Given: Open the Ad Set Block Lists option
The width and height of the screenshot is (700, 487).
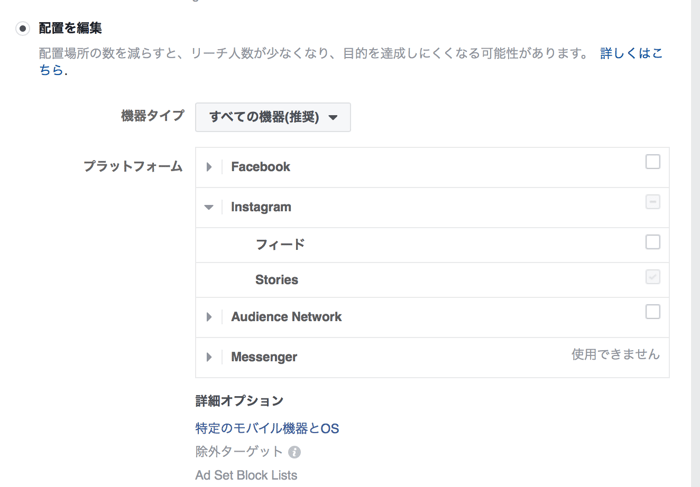Looking at the screenshot, I should click(x=246, y=475).
